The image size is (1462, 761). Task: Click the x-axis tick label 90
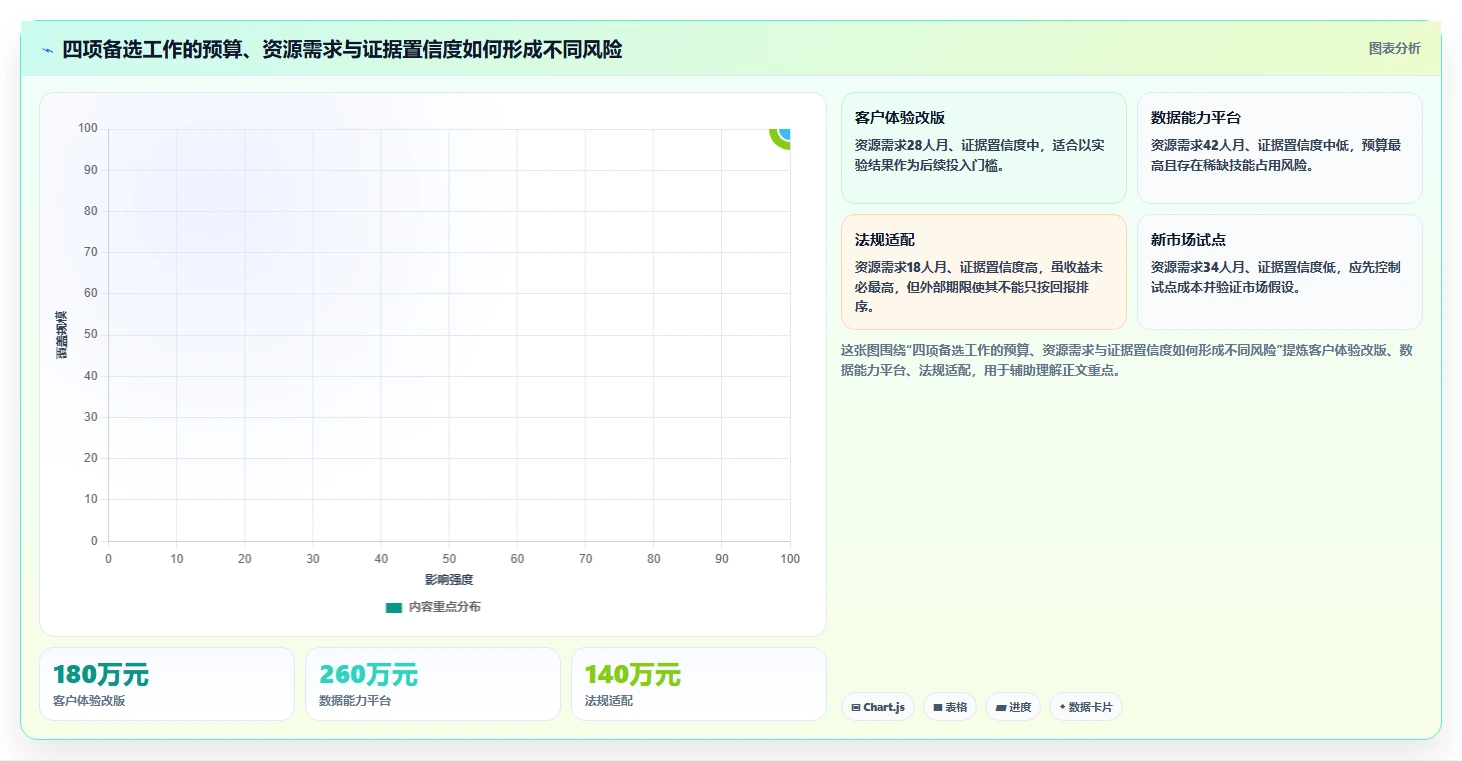click(722, 559)
